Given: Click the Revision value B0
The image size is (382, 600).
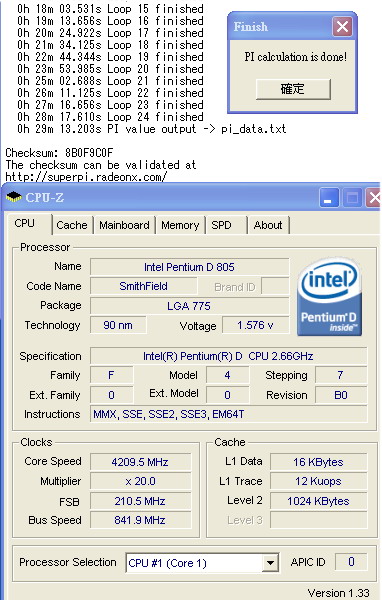Looking at the screenshot, I should click(x=341, y=395).
